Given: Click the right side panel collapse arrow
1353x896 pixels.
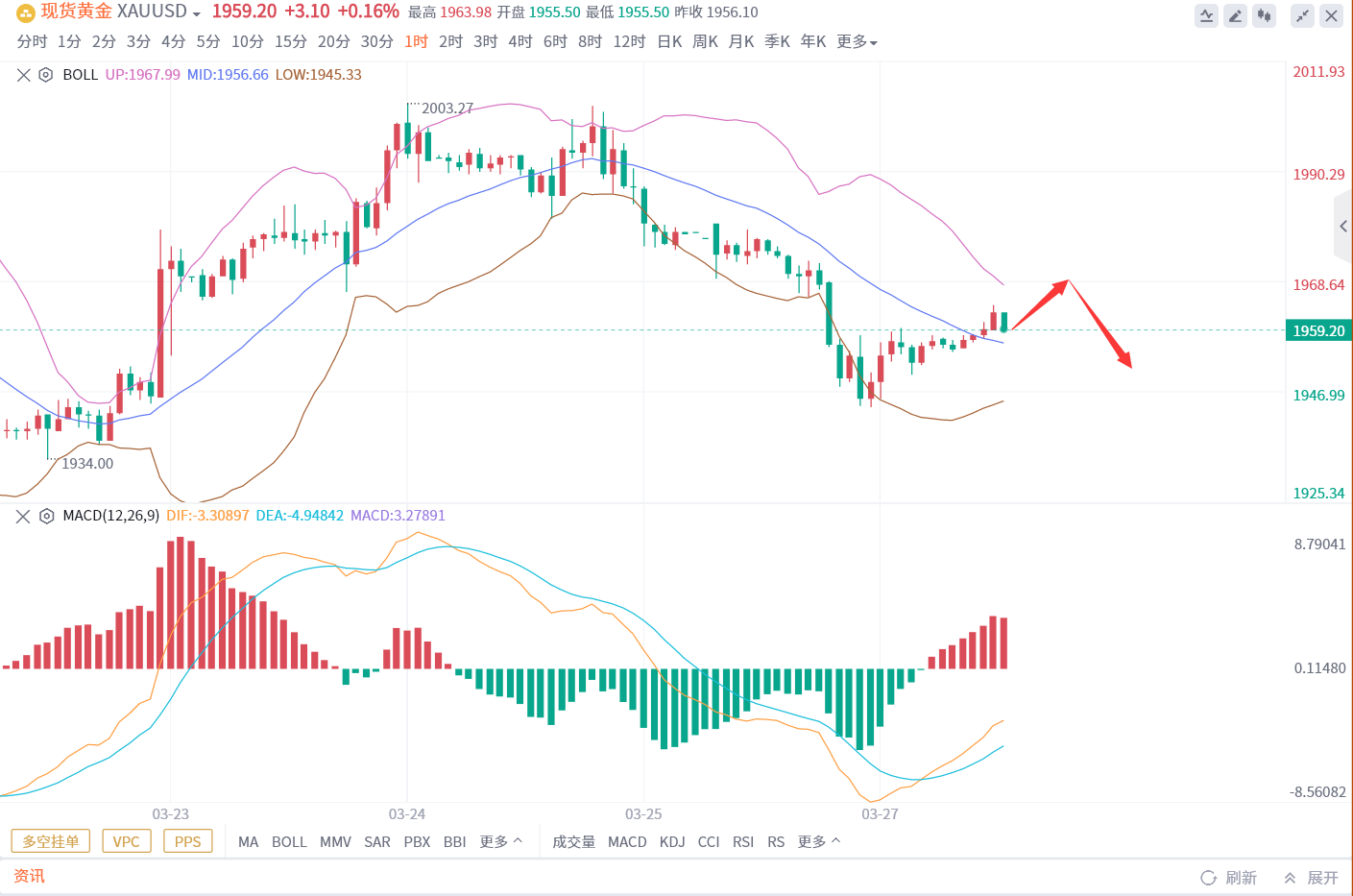Looking at the screenshot, I should (x=1342, y=227).
